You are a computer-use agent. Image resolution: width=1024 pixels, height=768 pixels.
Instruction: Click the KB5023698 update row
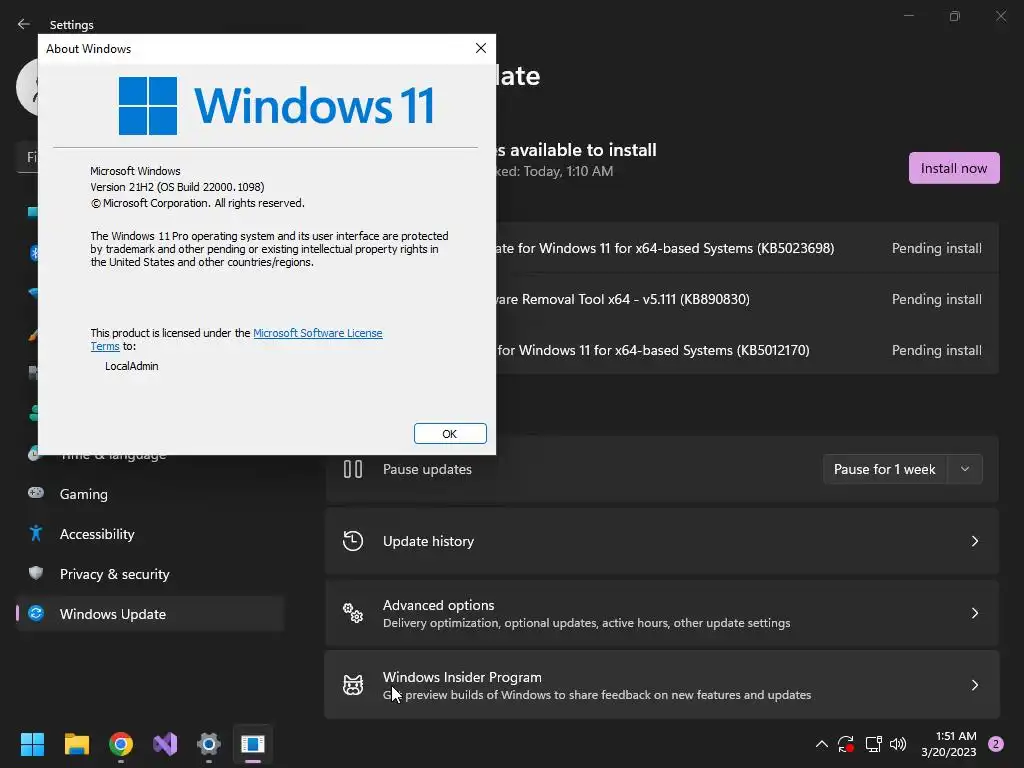[747, 248]
